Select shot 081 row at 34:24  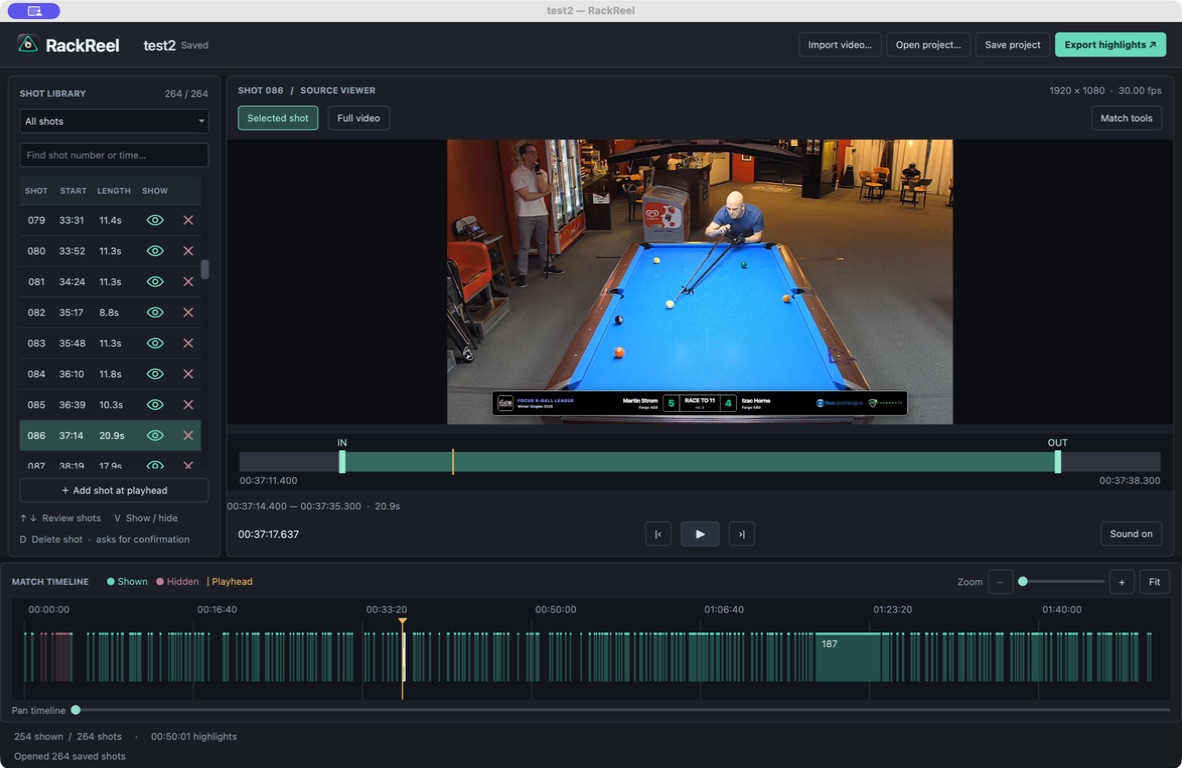(x=110, y=282)
